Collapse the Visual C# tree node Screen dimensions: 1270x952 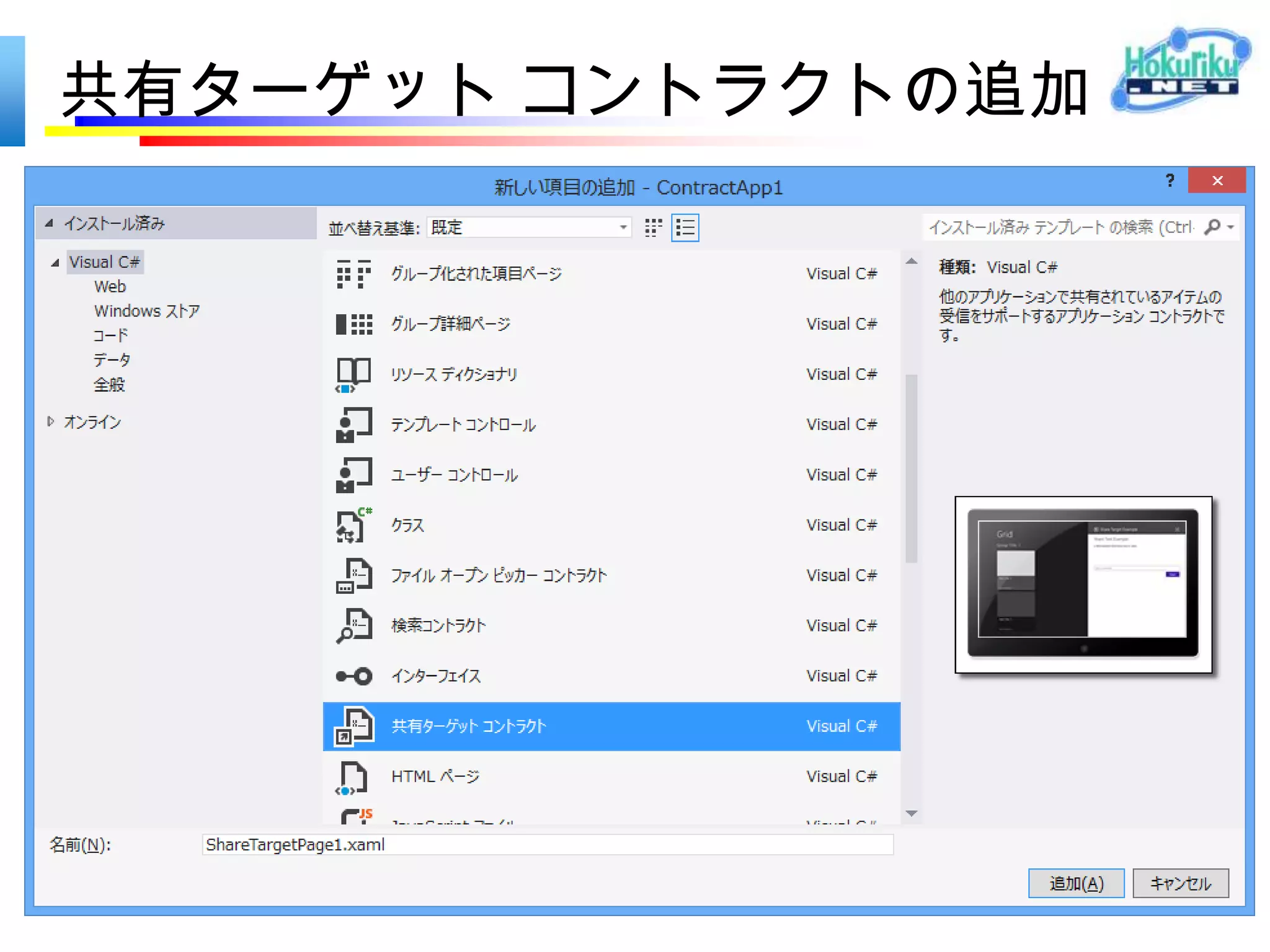[55, 263]
